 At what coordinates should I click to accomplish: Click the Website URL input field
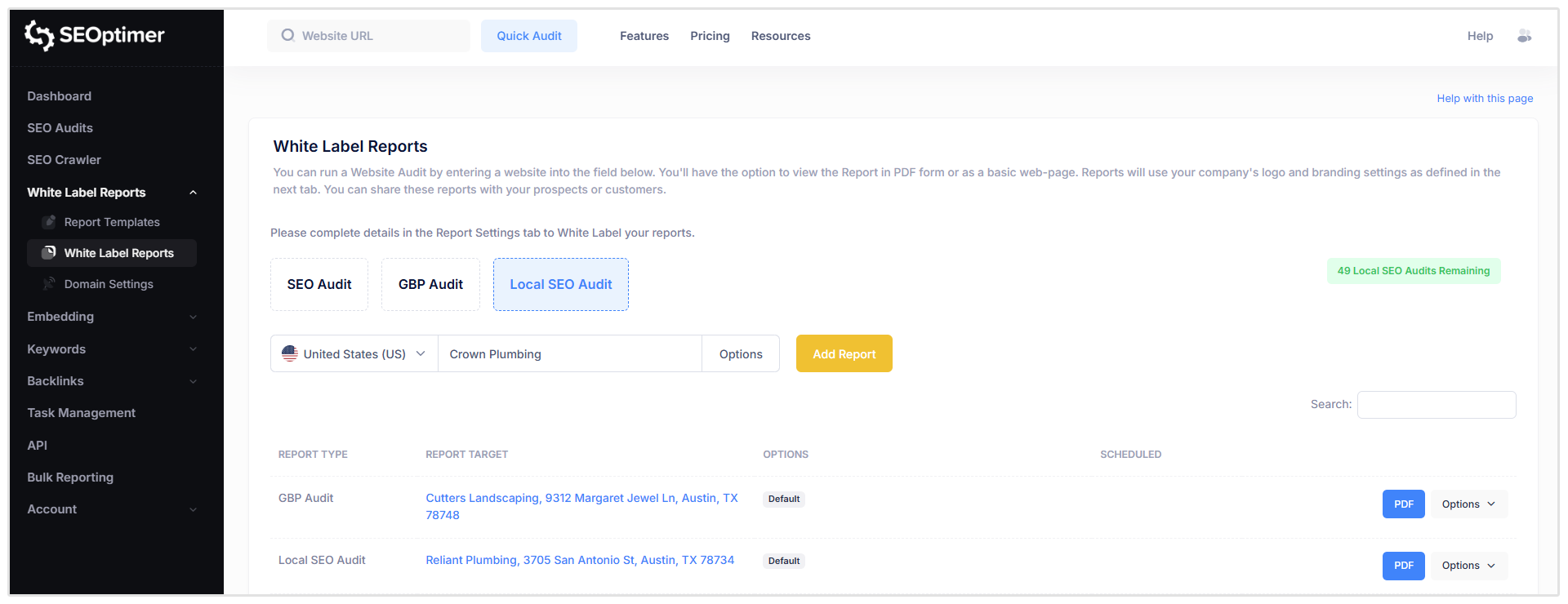click(368, 36)
